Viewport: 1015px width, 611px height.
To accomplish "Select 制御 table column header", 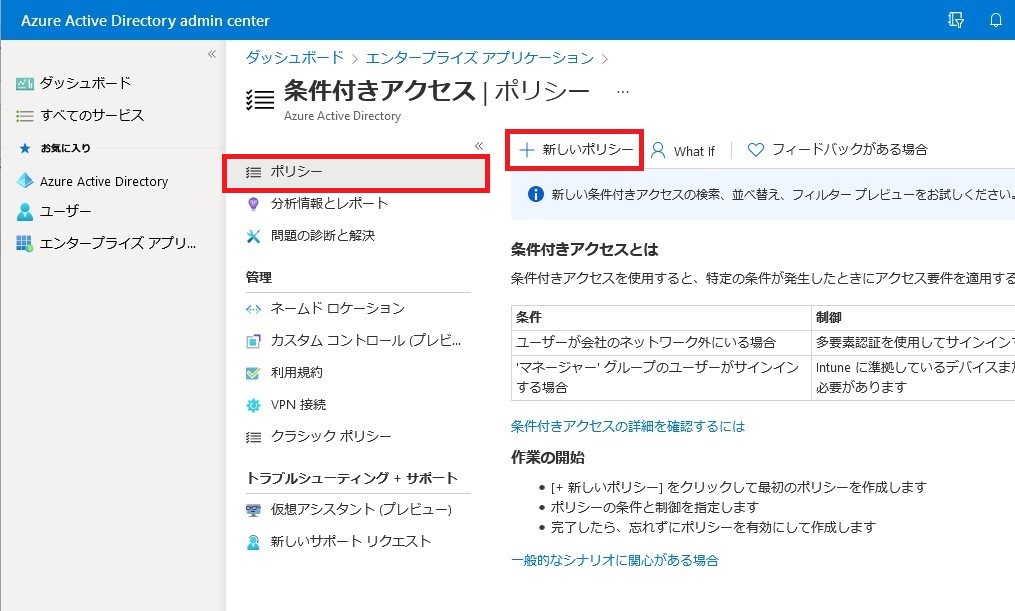I will point(913,317).
